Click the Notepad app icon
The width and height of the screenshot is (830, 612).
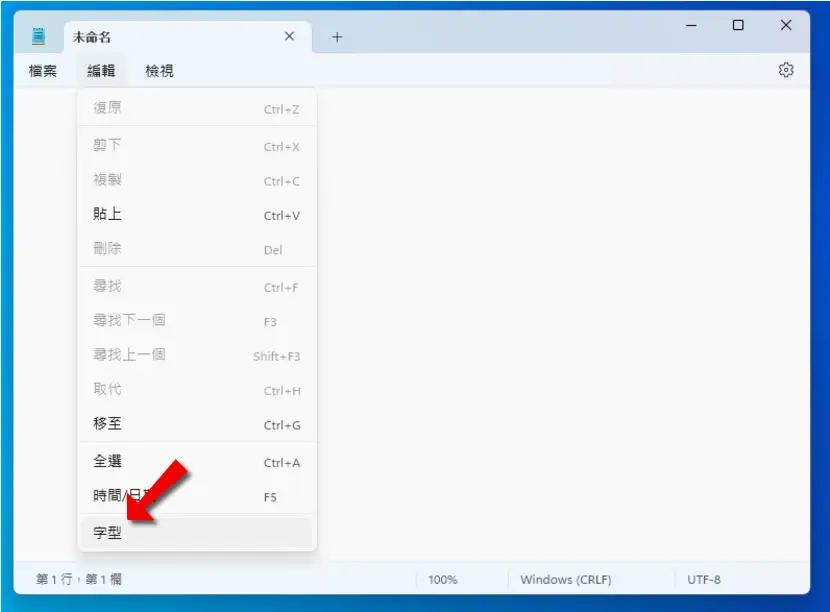(39, 37)
